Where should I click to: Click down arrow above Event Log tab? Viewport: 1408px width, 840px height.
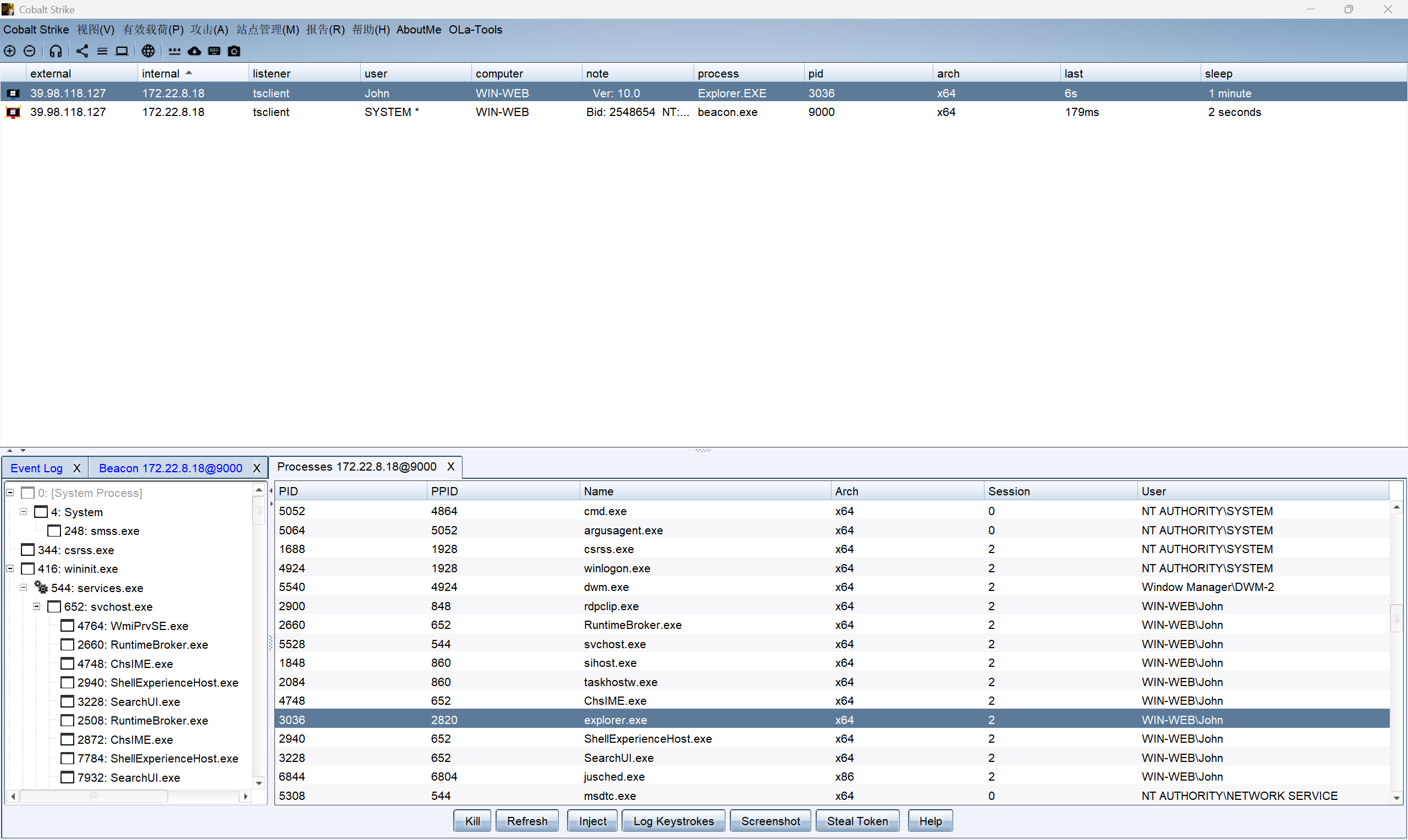tap(23, 451)
